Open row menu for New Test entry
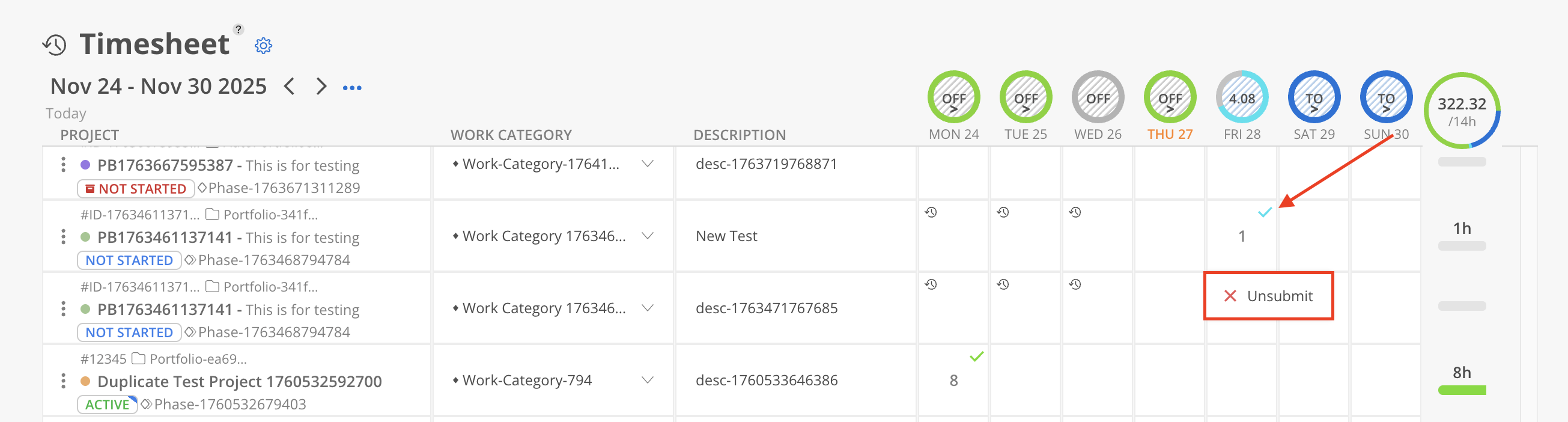 pyautogui.click(x=63, y=237)
